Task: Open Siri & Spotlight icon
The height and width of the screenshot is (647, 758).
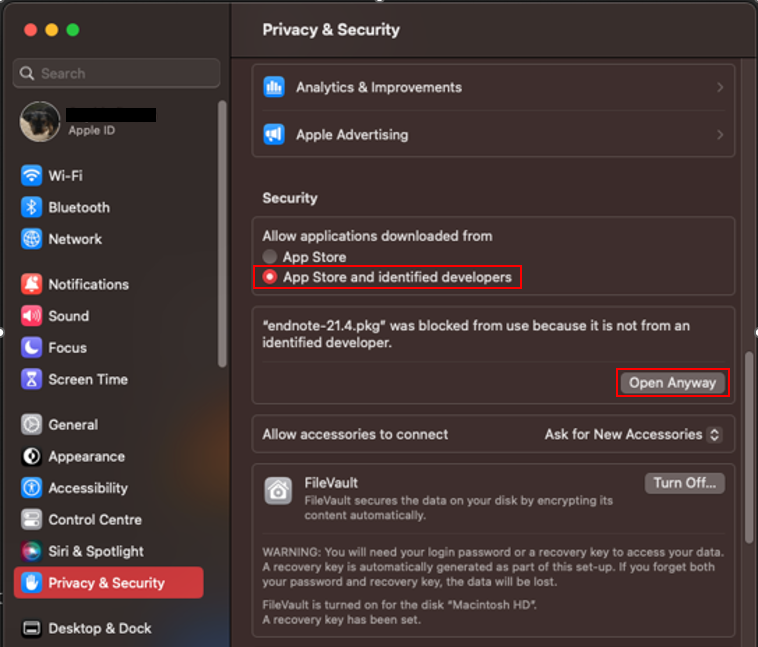Action: coord(32,552)
